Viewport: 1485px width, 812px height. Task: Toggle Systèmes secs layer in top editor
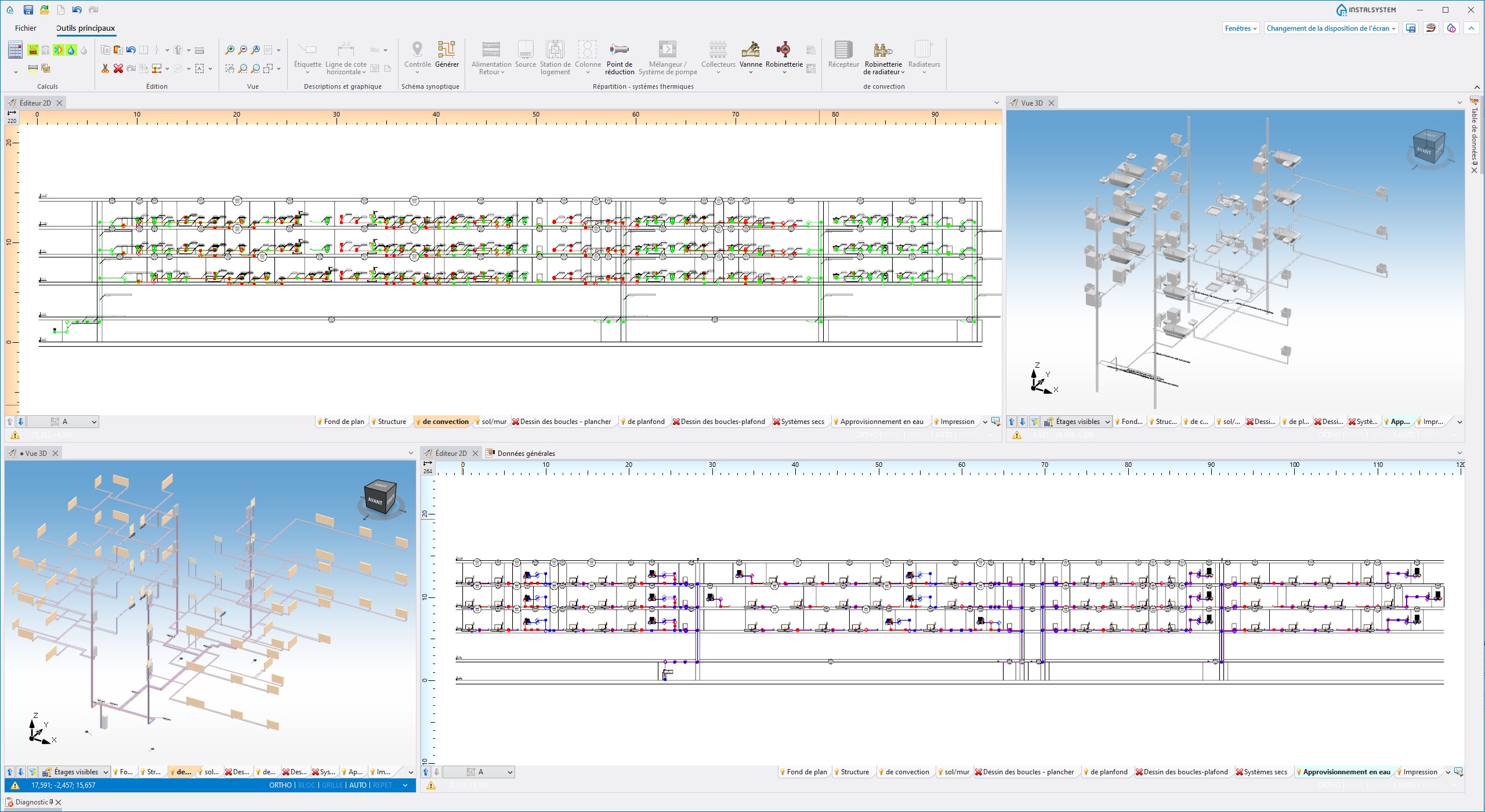802,422
